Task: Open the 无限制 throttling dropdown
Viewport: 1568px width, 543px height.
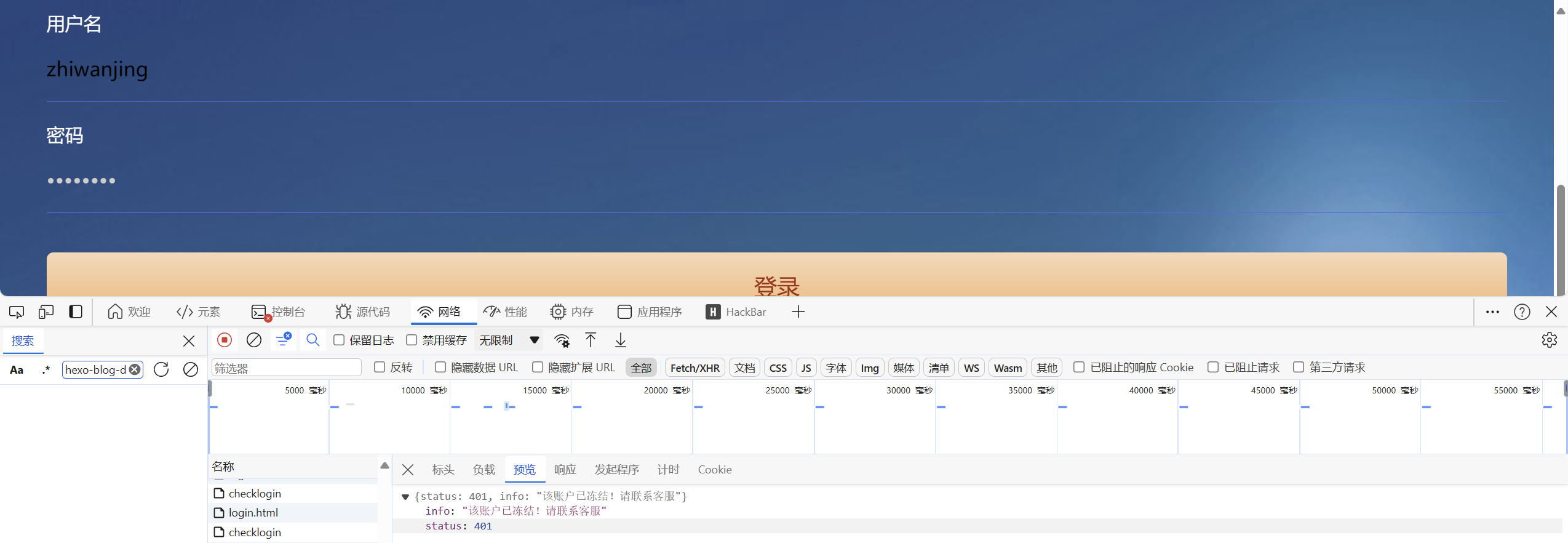Action: (x=509, y=340)
